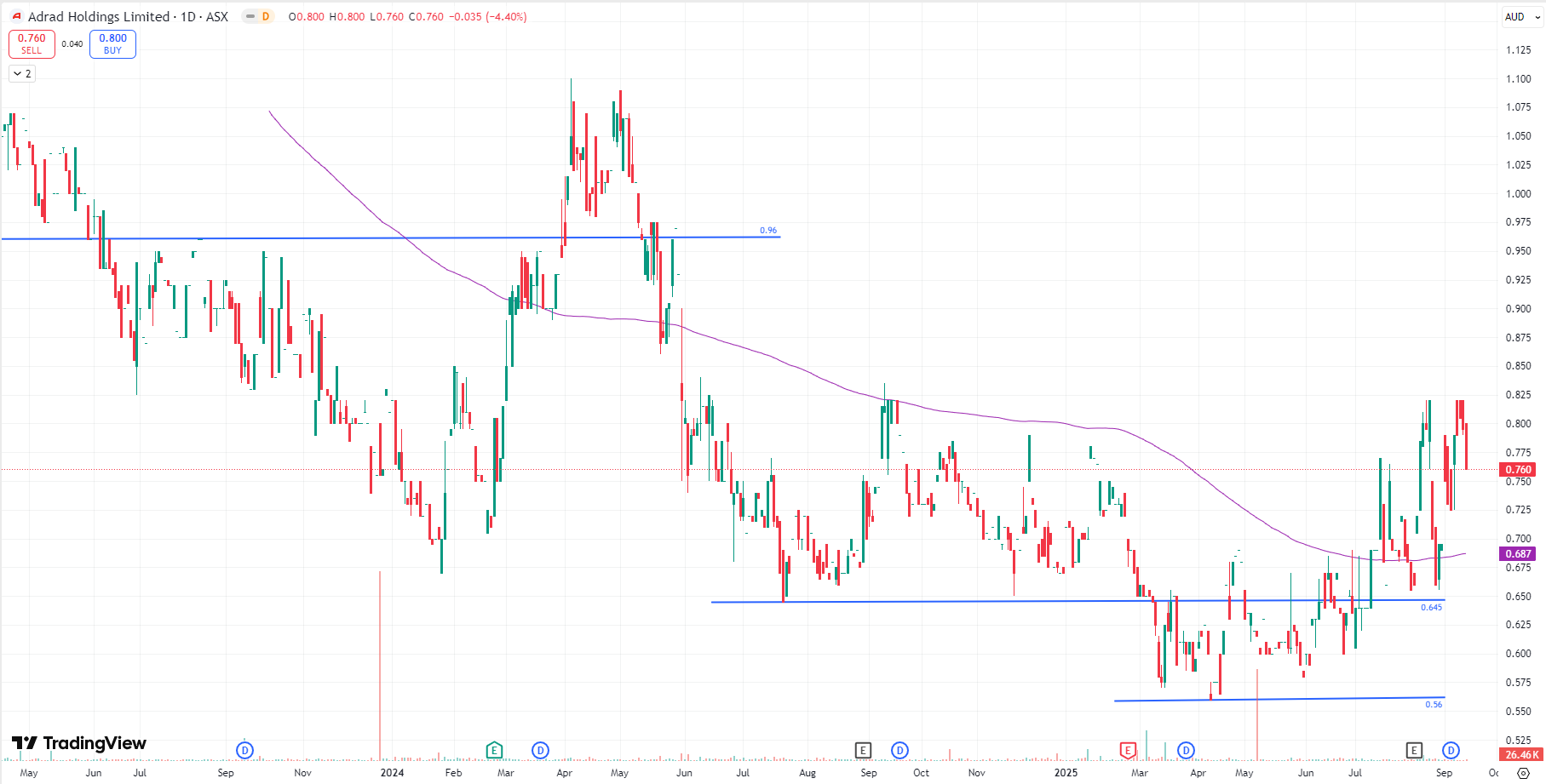Screen dimensions: 1546x784
Task: Click the dividend marker near April 2025
Action: click(1186, 750)
